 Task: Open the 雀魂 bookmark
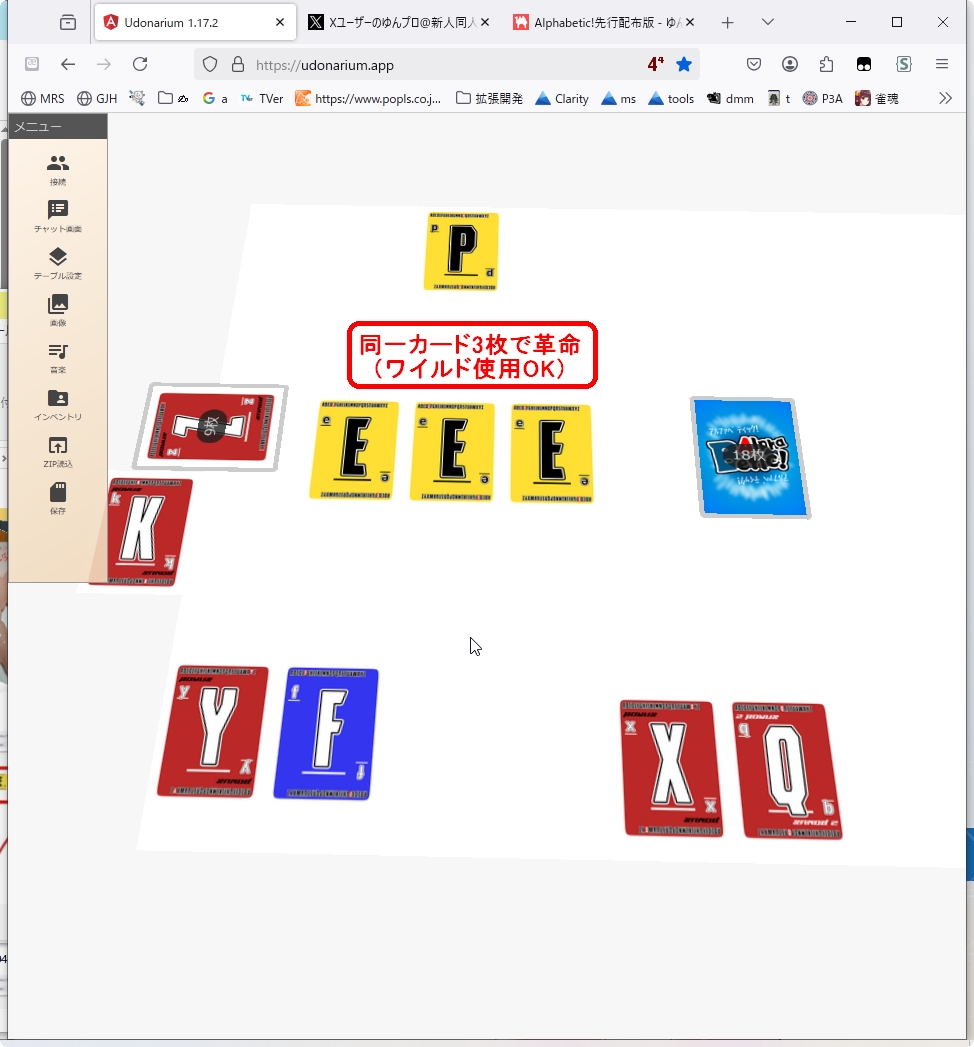pos(877,99)
